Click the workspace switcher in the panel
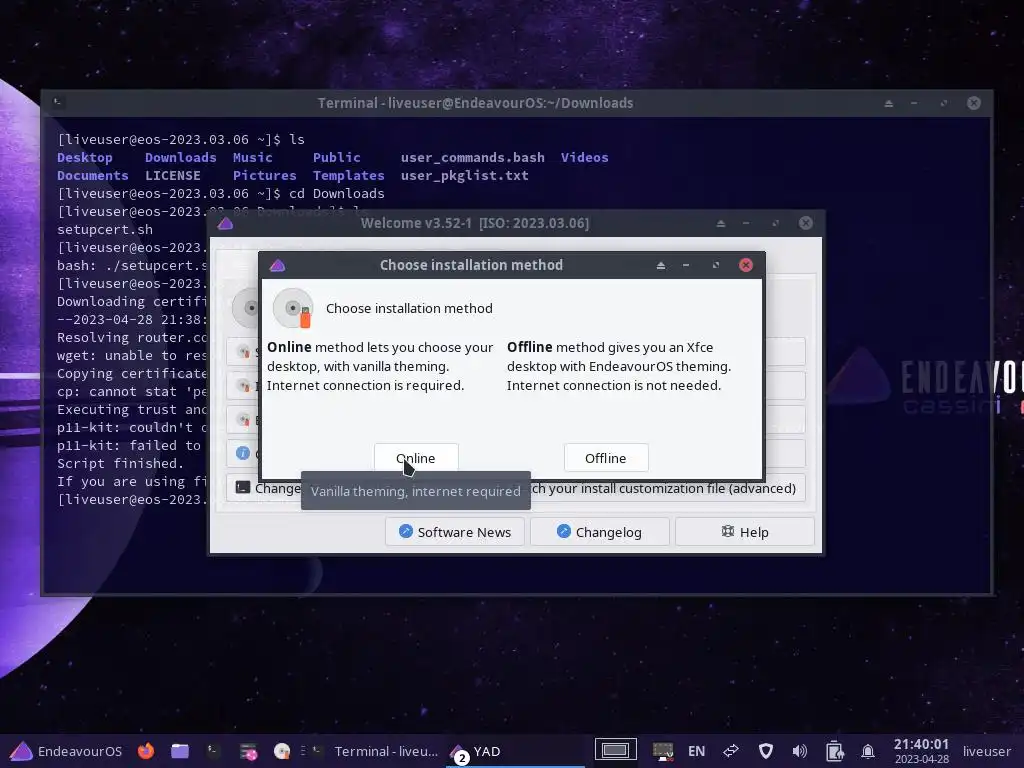This screenshot has height=768, width=1024. [x=615, y=750]
